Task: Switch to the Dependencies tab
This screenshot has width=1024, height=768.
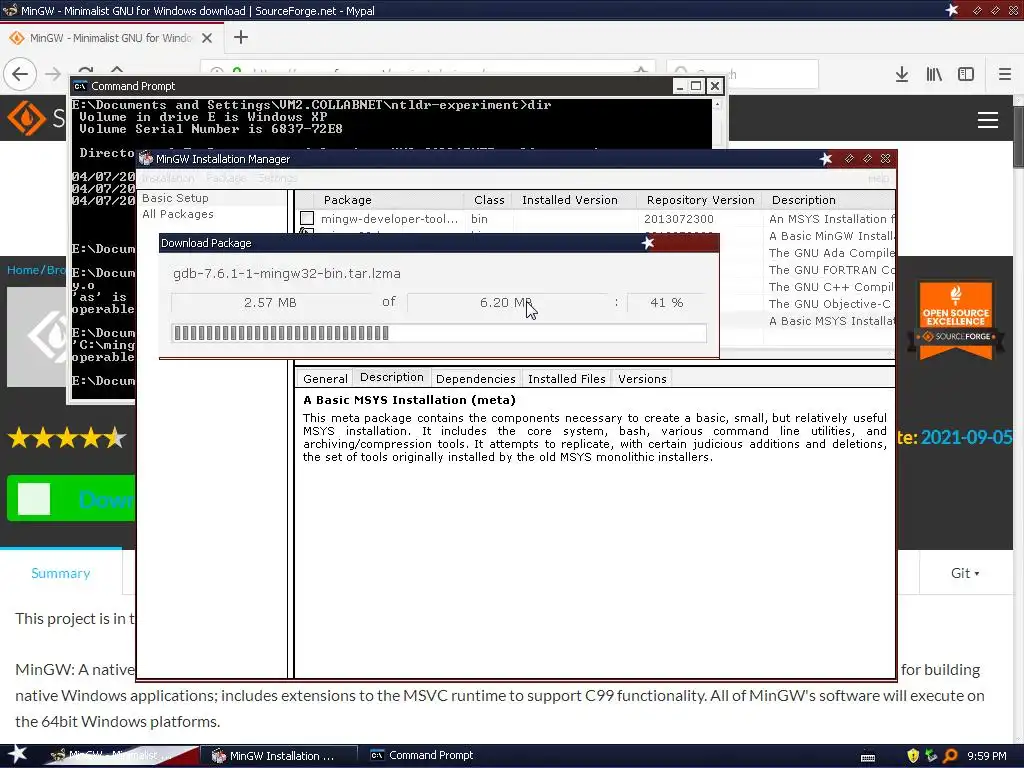Action: [475, 379]
